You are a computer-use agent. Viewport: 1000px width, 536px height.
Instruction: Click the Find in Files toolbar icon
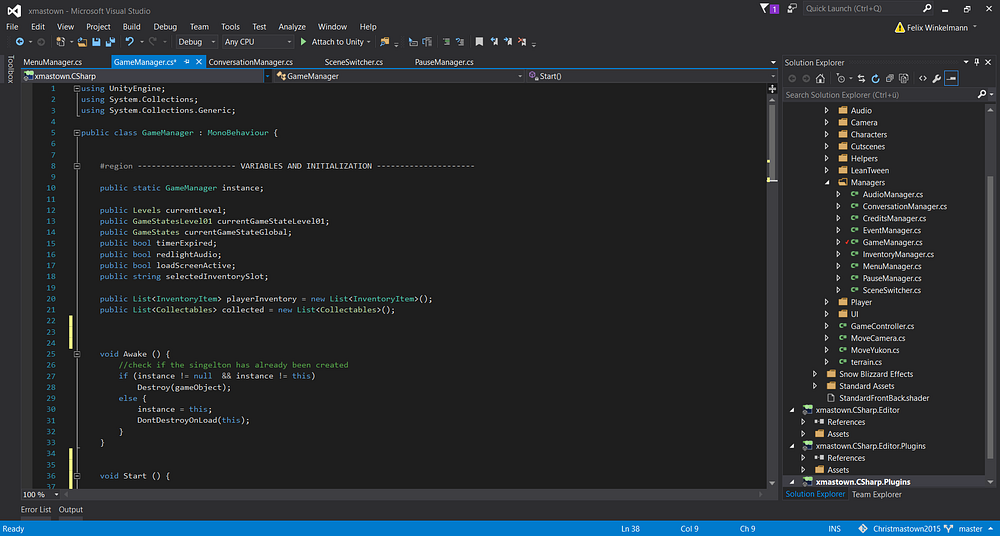pyautogui.click(x=385, y=41)
